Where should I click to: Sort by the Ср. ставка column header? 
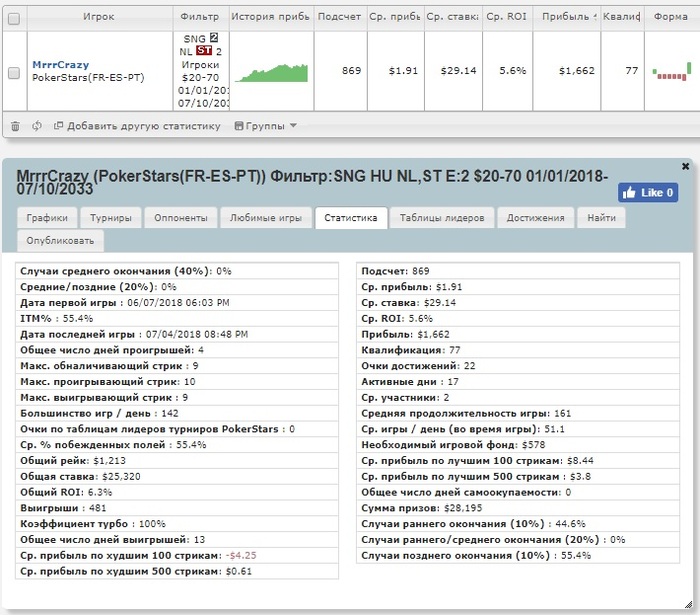click(x=453, y=17)
